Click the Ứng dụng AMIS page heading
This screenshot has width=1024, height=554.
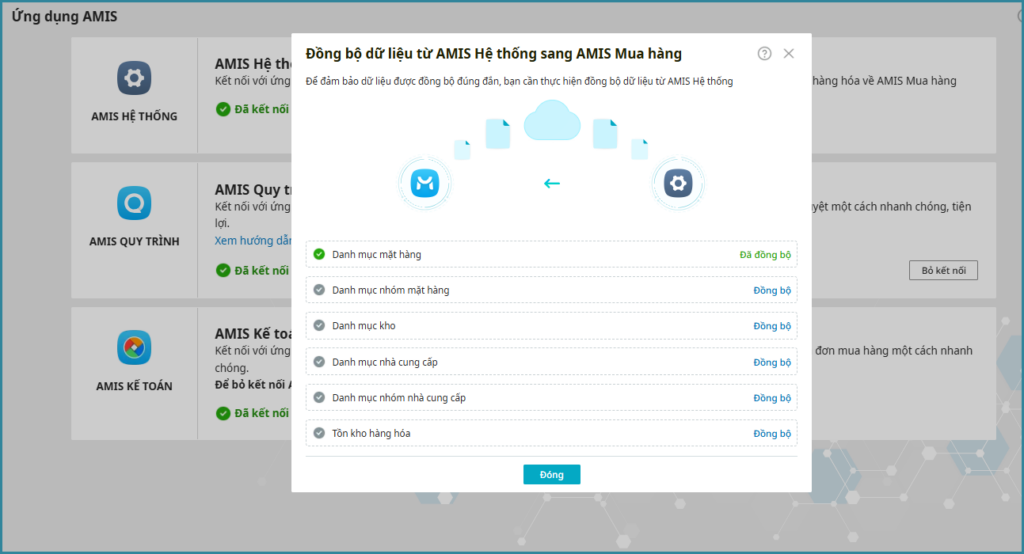tap(64, 16)
